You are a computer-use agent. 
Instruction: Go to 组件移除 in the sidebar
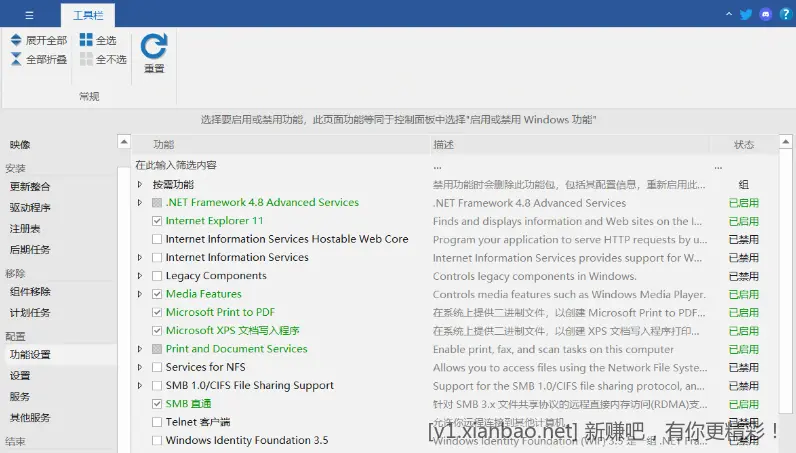pyautogui.click(x=30, y=292)
